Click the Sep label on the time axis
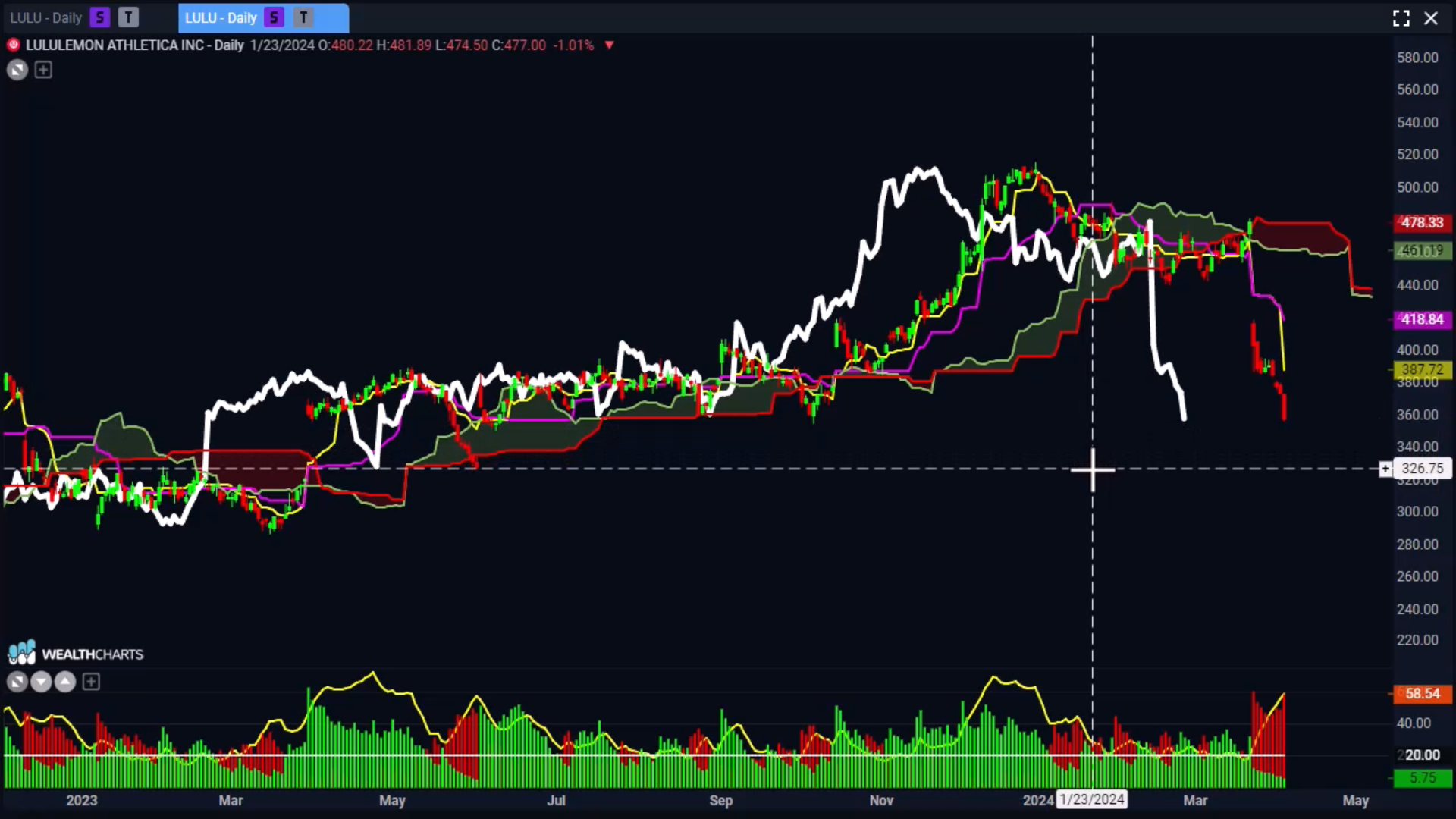 click(721, 800)
